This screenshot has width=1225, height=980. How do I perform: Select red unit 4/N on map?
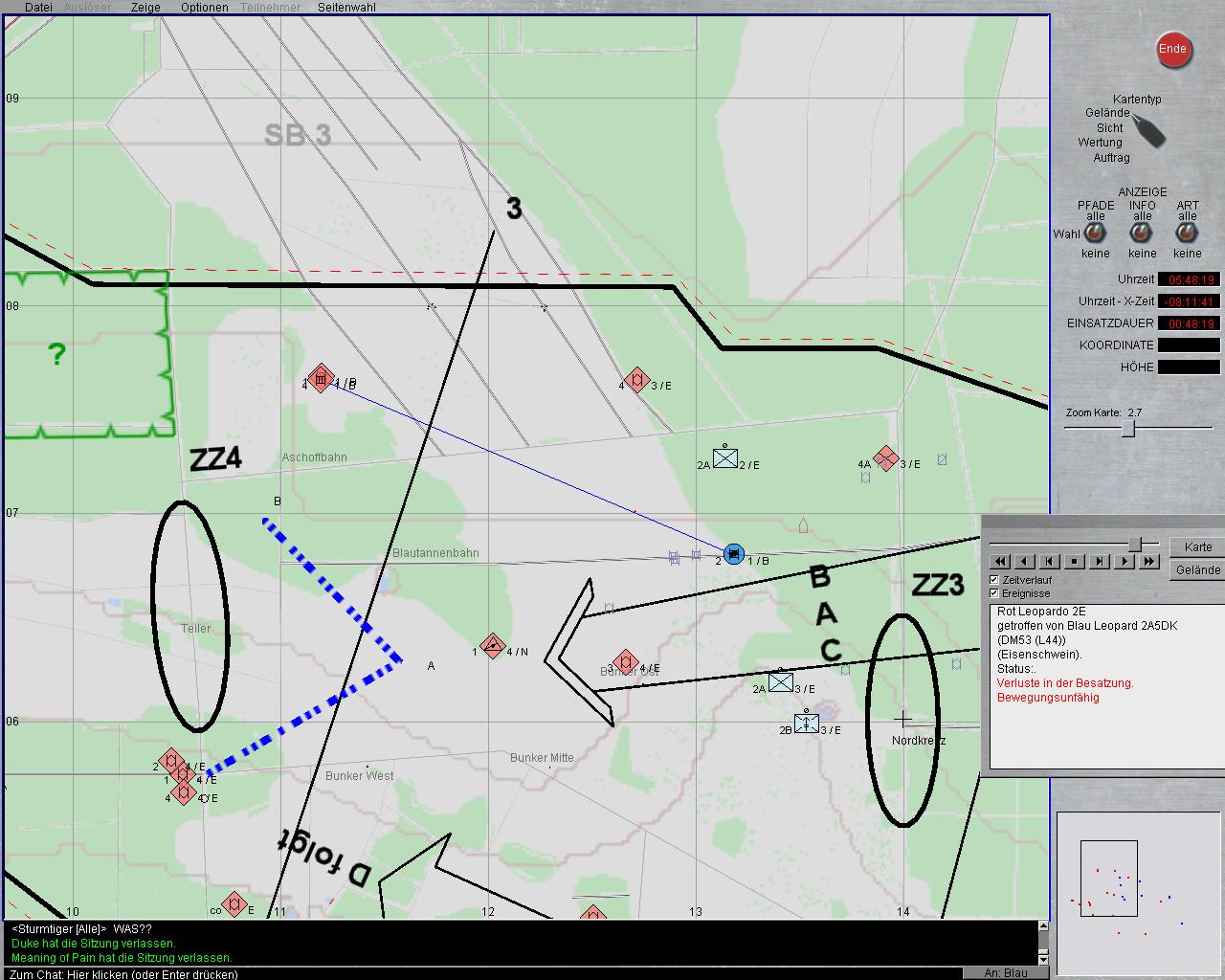[492, 646]
